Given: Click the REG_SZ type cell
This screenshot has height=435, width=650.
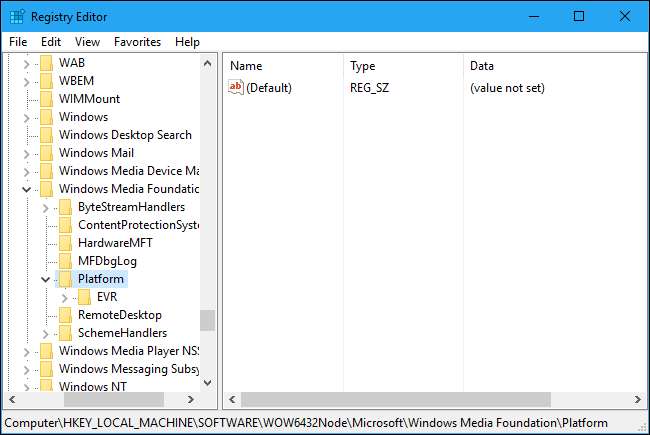Looking at the screenshot, I should click(x=369, y=87).
